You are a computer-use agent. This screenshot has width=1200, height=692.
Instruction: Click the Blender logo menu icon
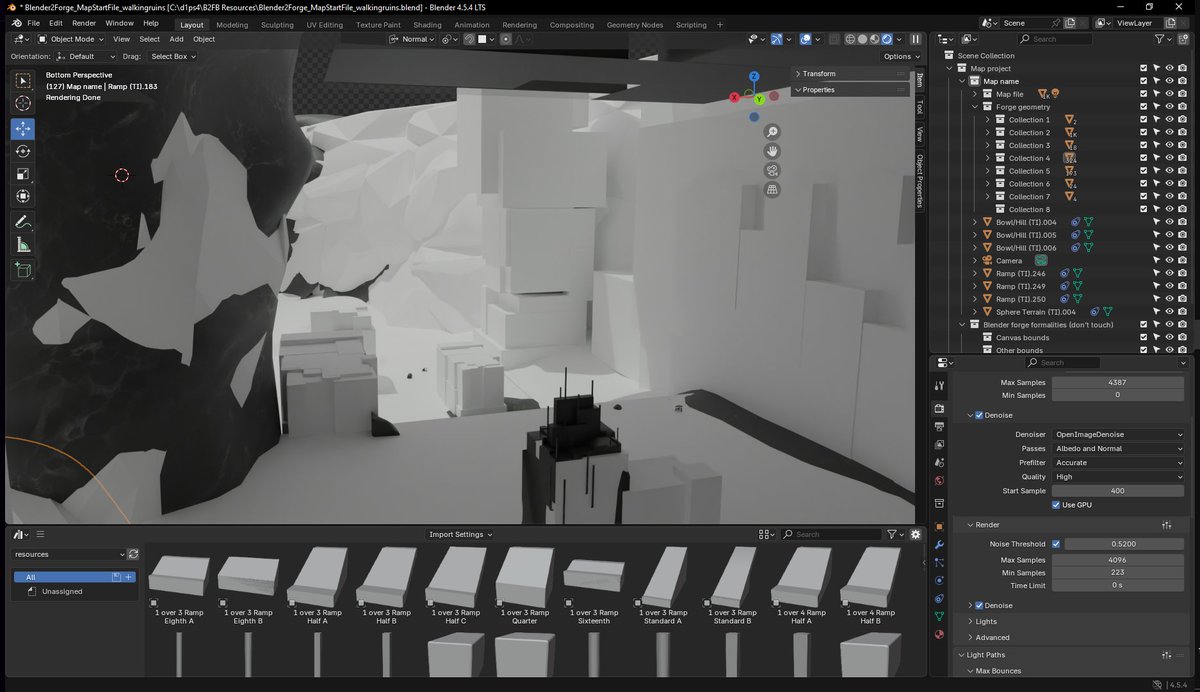coord(17,23)
